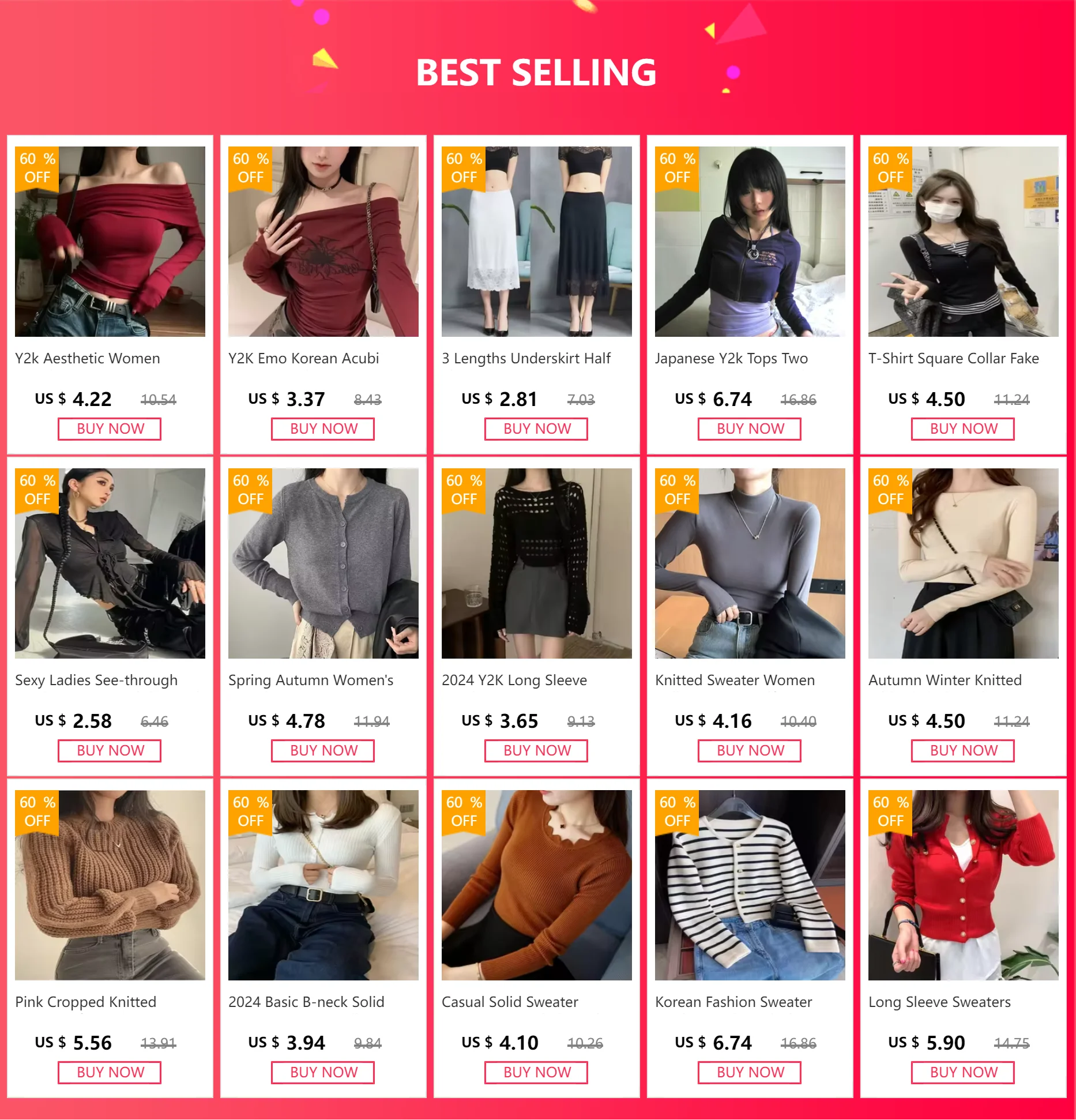Select the 60% OFF badge on Sexy Ladies See-through

(x=37, y=490)
